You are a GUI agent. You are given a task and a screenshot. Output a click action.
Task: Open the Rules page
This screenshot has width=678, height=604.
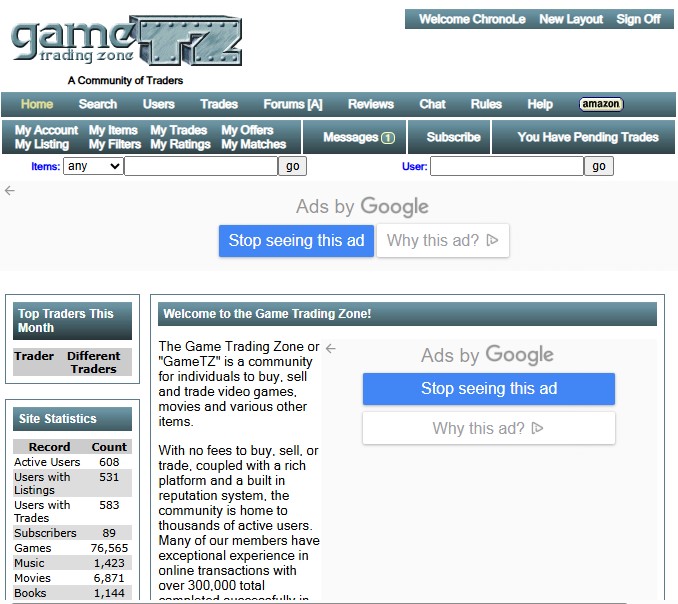click(486, 104)
